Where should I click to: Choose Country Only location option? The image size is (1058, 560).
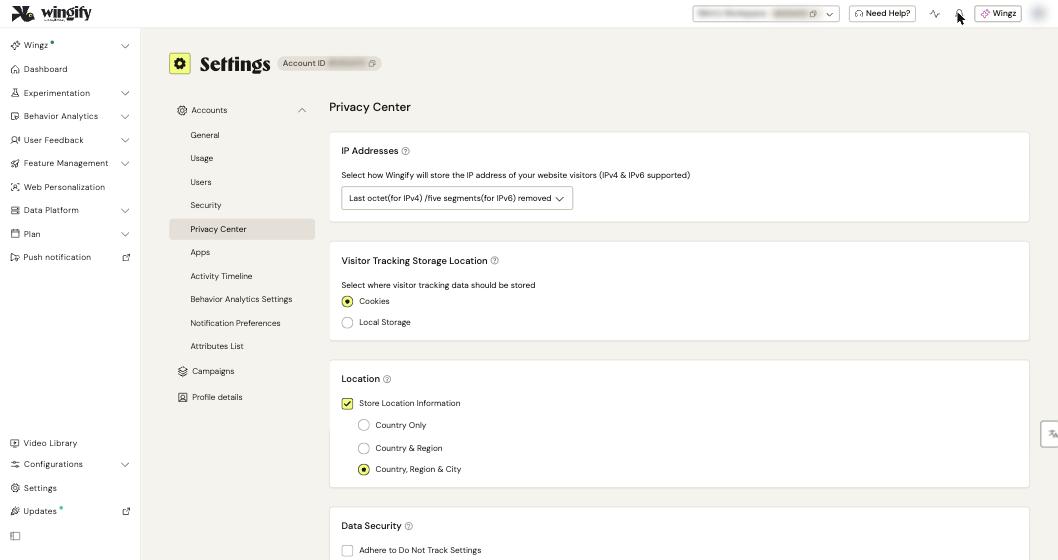pyautogui.click(x=364, y=425)
